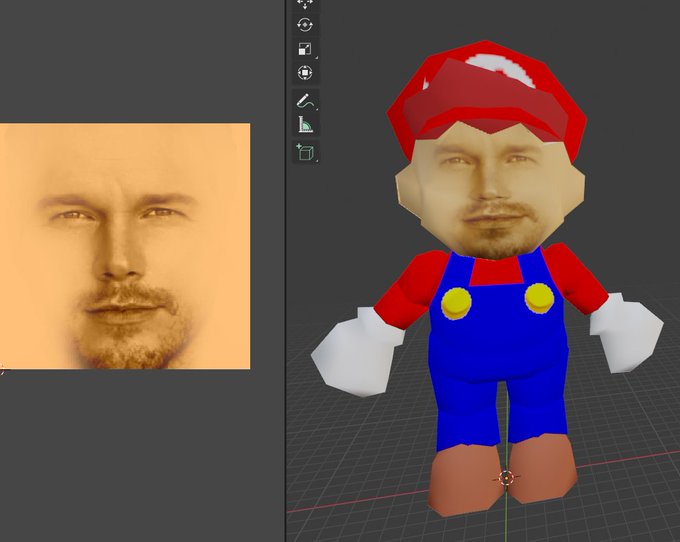The image size is (680, 542).
Task: Choose the Transform tool
Action: point(305,73)
